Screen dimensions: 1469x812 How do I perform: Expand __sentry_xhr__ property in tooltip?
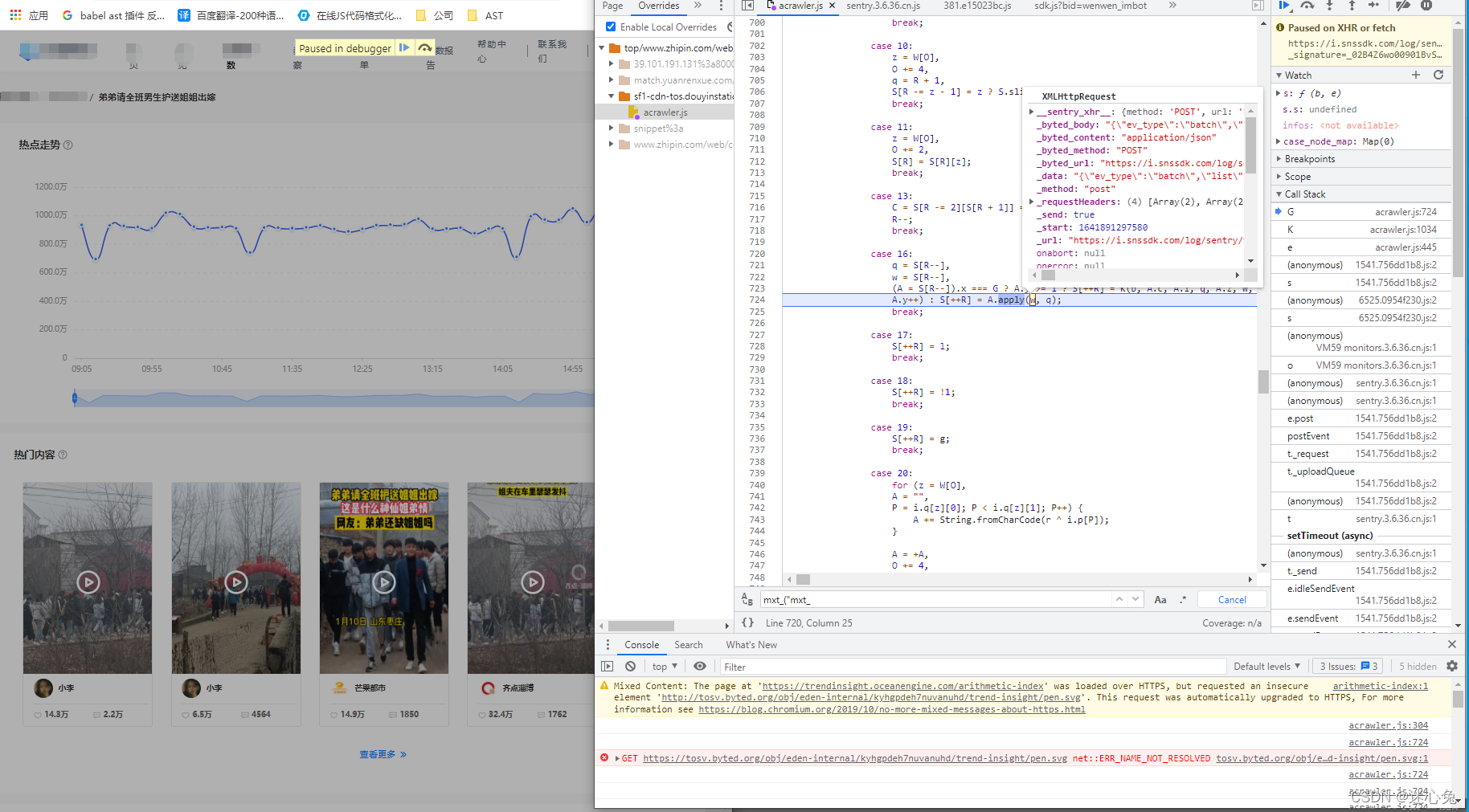click(x=1031, y=112)
